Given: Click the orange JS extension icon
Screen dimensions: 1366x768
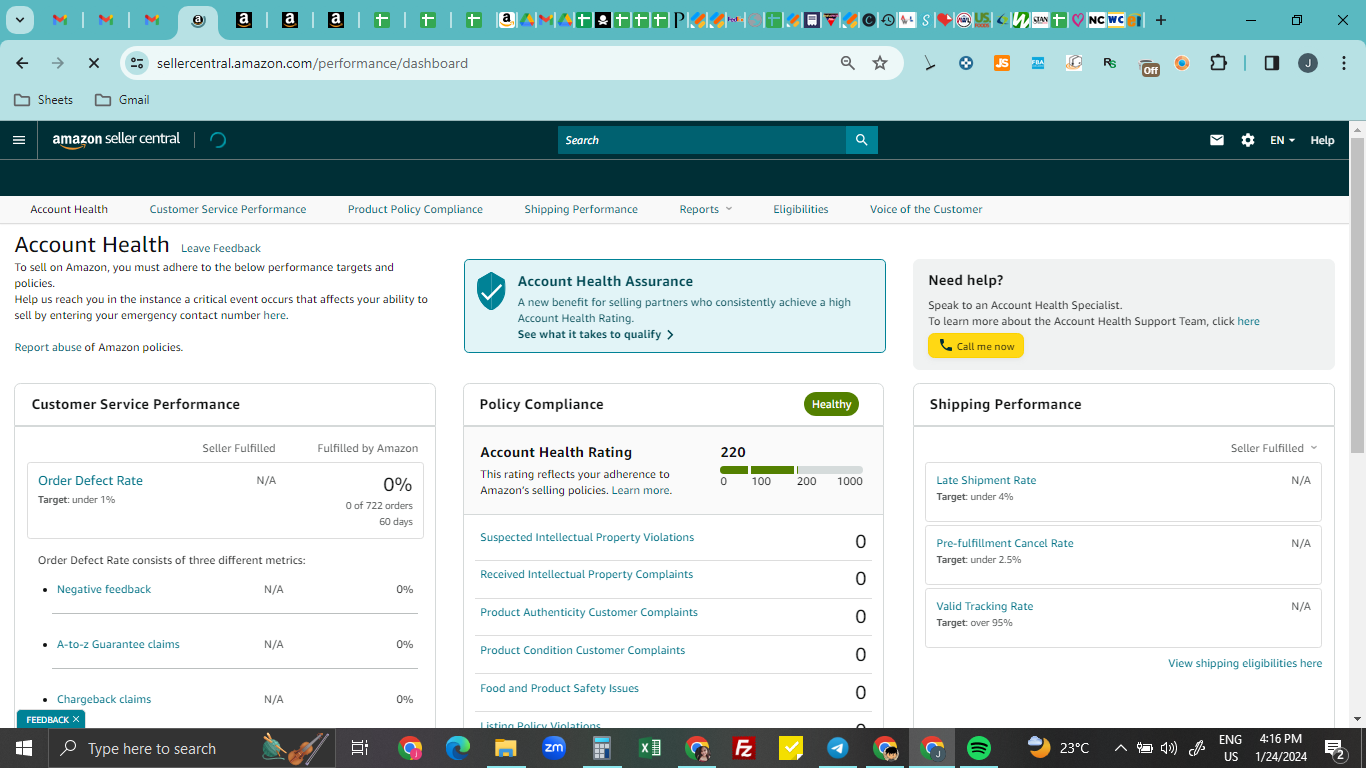Looking at the screenshot, I should tap(1002, 63).
